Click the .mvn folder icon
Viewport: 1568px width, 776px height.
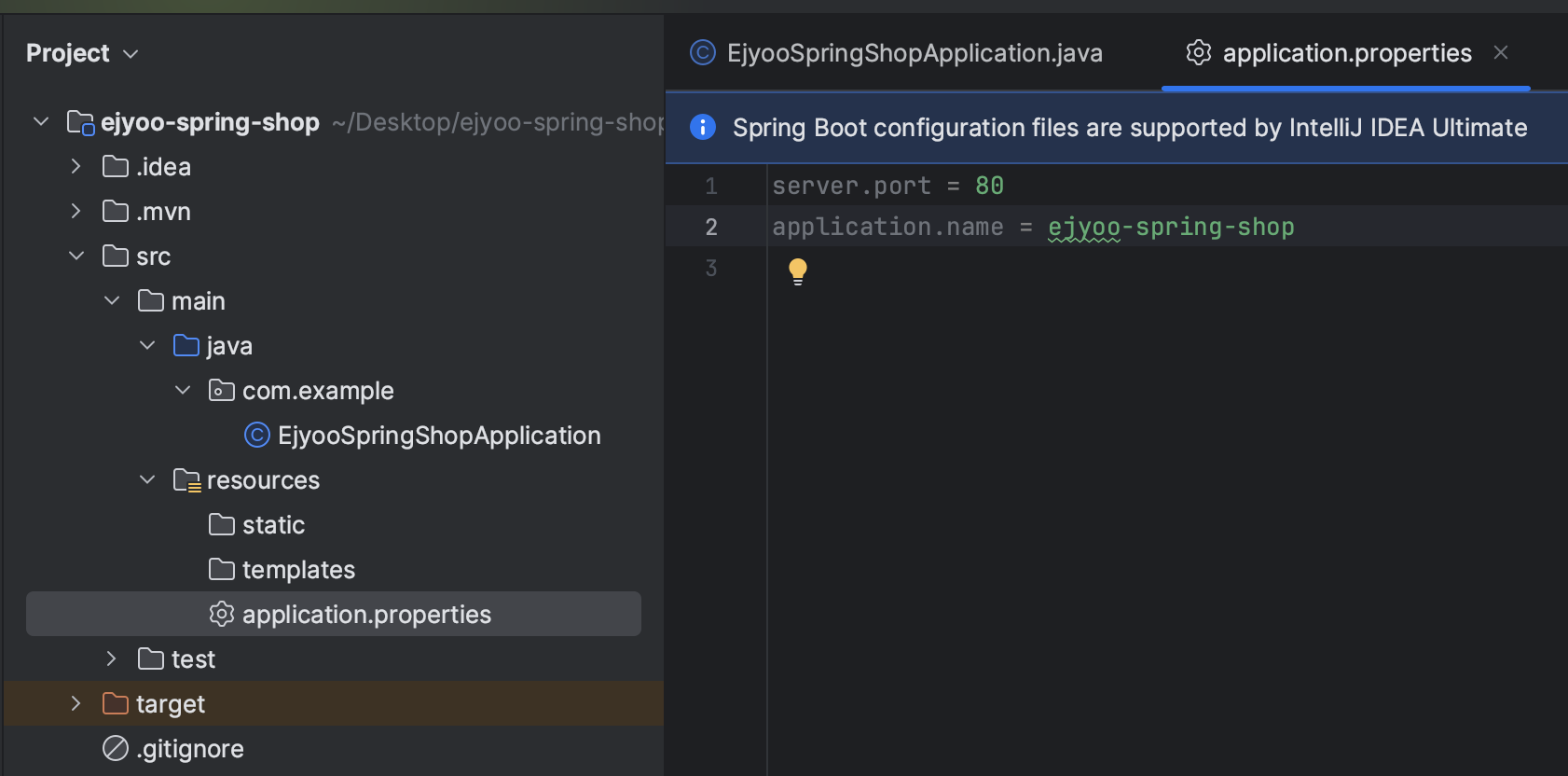[116, 212]
